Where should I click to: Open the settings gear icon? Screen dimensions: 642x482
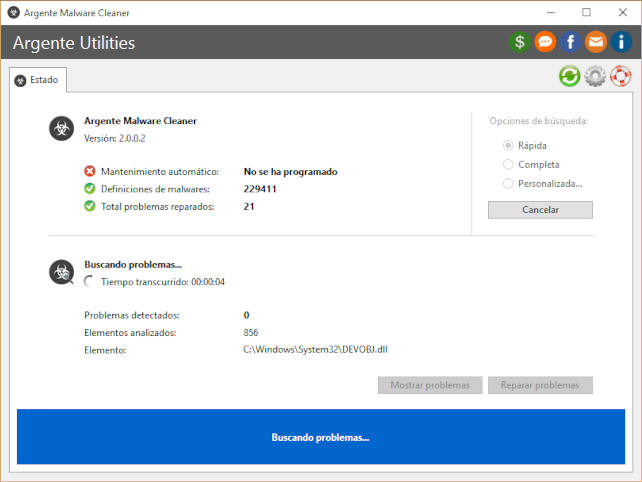tap(595, 76)
